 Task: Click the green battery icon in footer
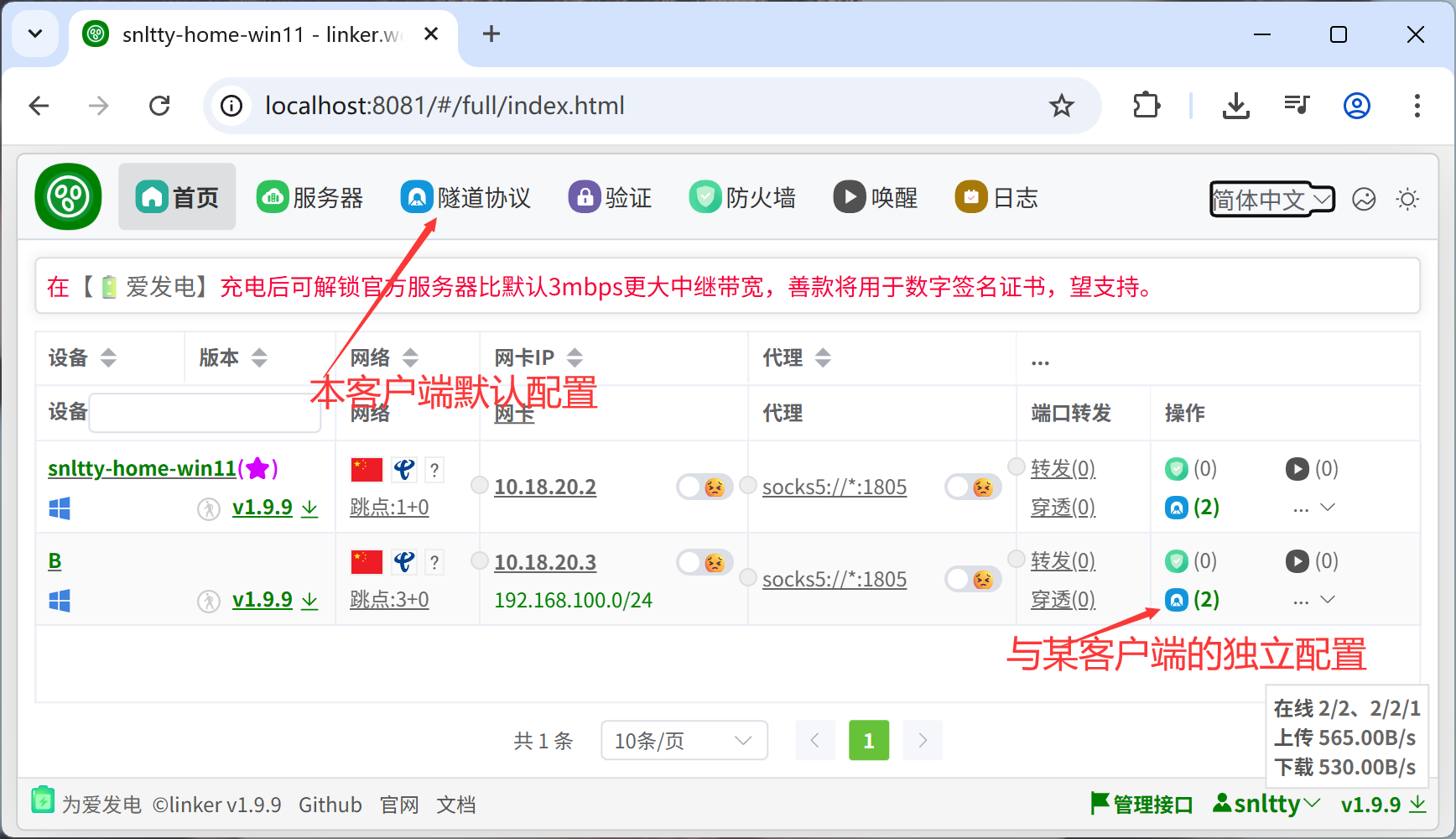click(43, 800)
